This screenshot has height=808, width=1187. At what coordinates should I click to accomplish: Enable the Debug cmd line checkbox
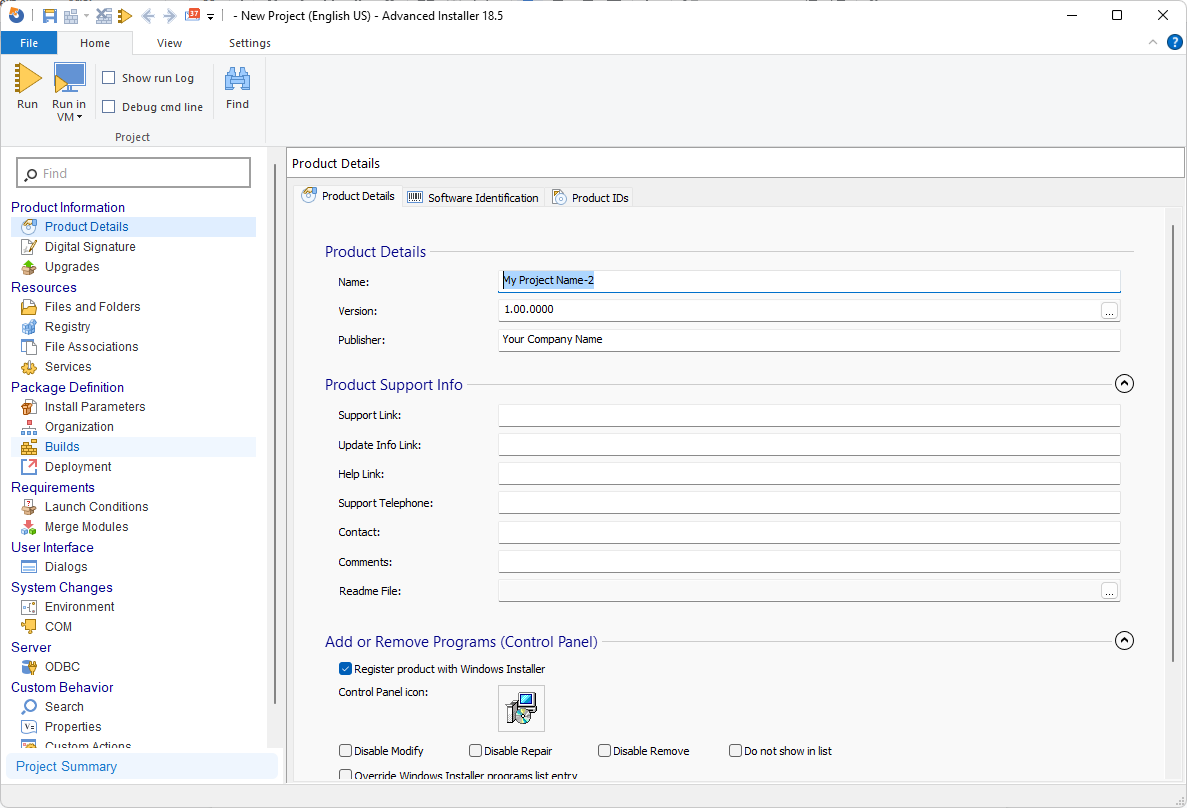(x=109, y=107)
